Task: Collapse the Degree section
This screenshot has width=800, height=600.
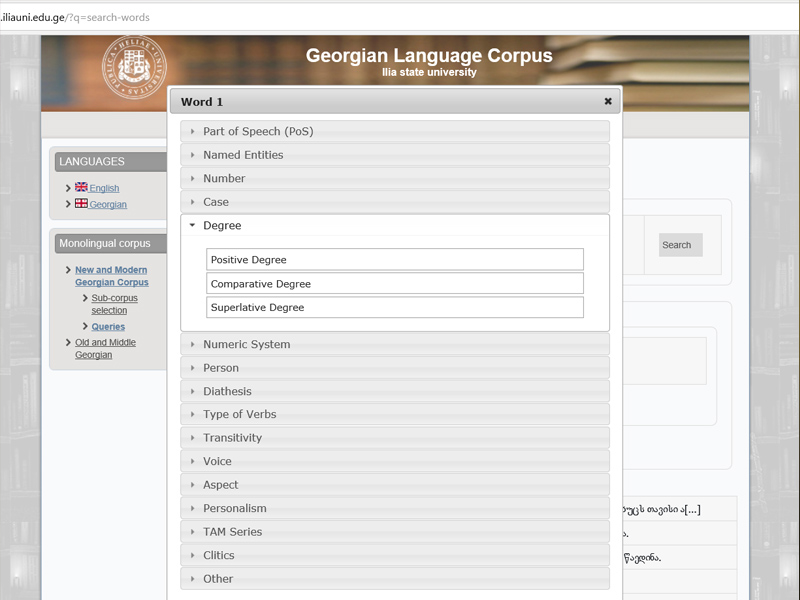Action: click(x=395, y=225)
